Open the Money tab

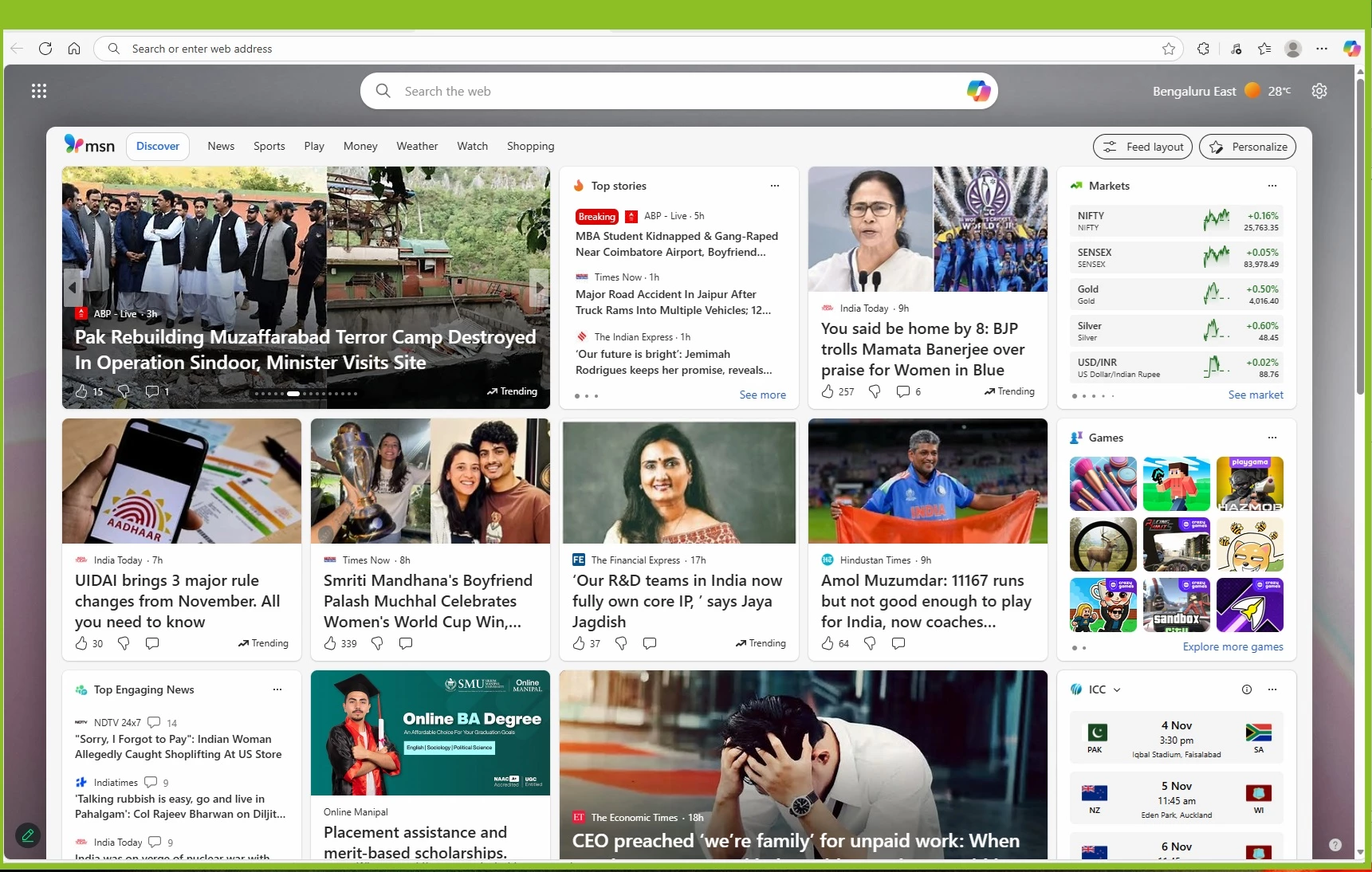360,146
